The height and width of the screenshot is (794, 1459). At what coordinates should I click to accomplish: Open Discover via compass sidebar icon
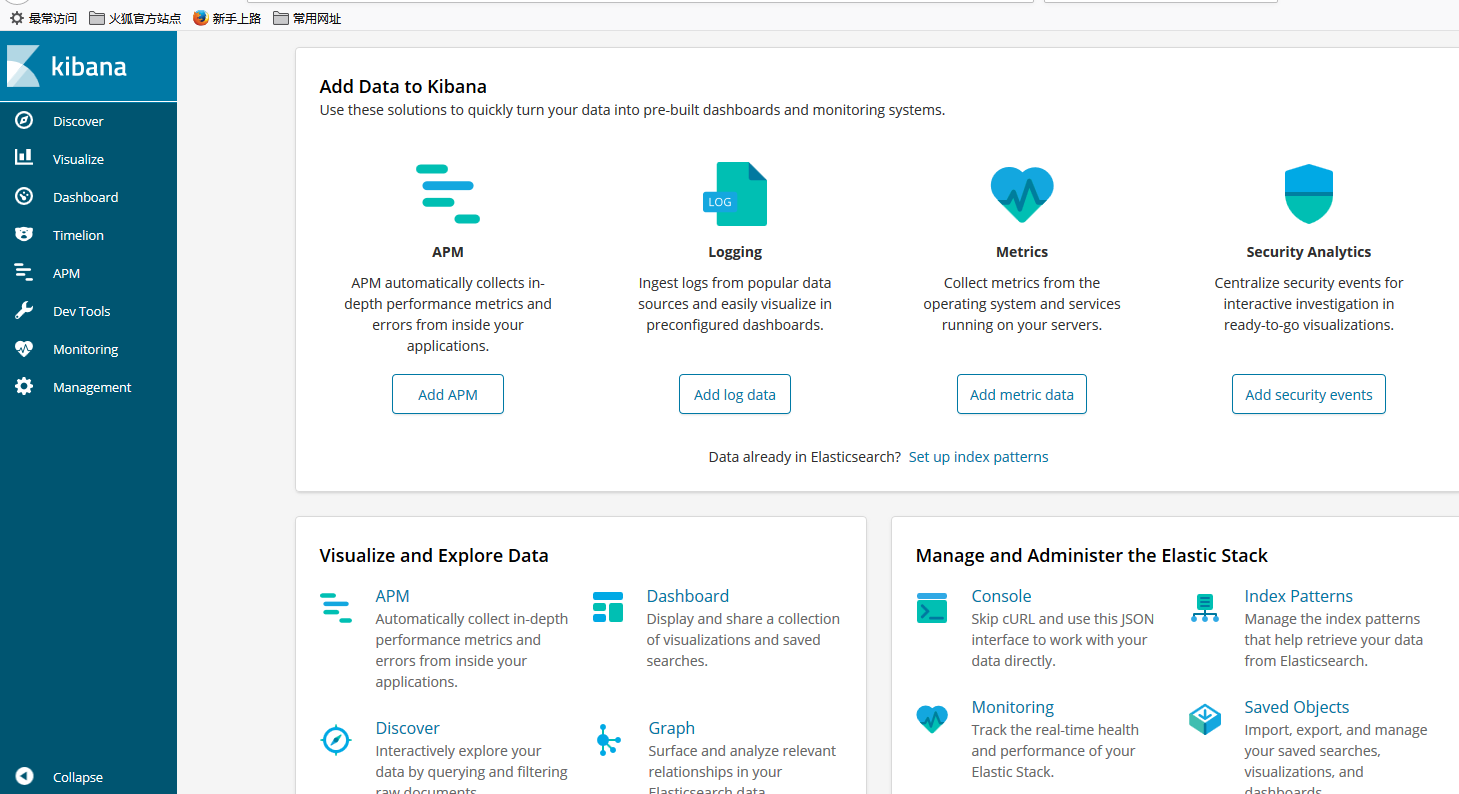point(24,121)
